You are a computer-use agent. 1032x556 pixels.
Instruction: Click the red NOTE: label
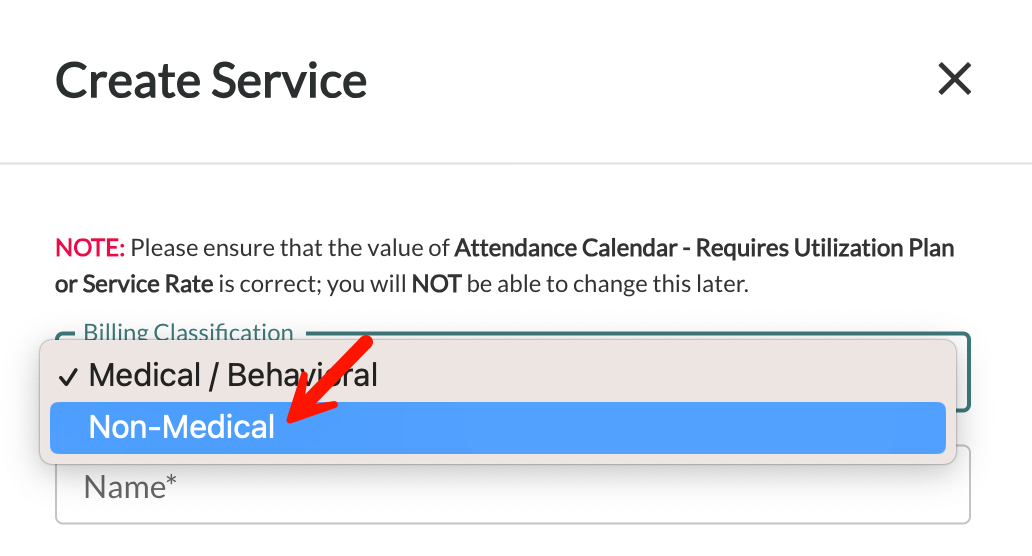(90, 248)
